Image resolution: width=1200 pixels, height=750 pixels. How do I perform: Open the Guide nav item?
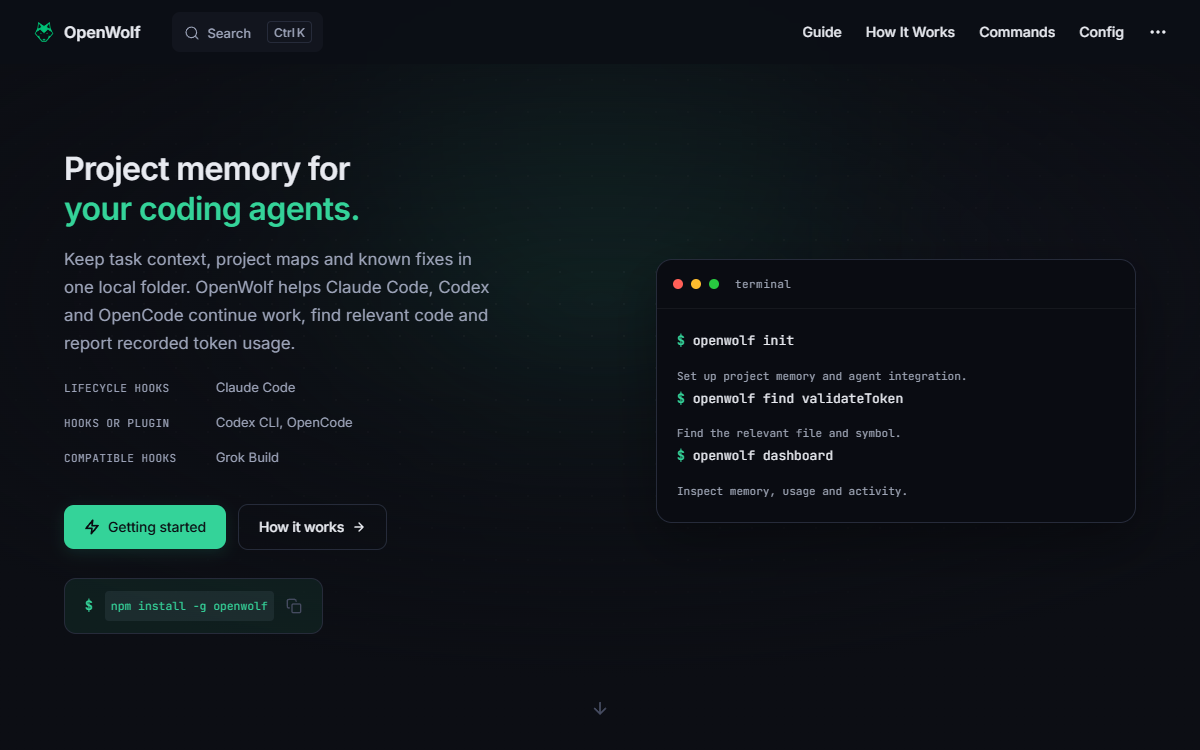click(822, 32)
